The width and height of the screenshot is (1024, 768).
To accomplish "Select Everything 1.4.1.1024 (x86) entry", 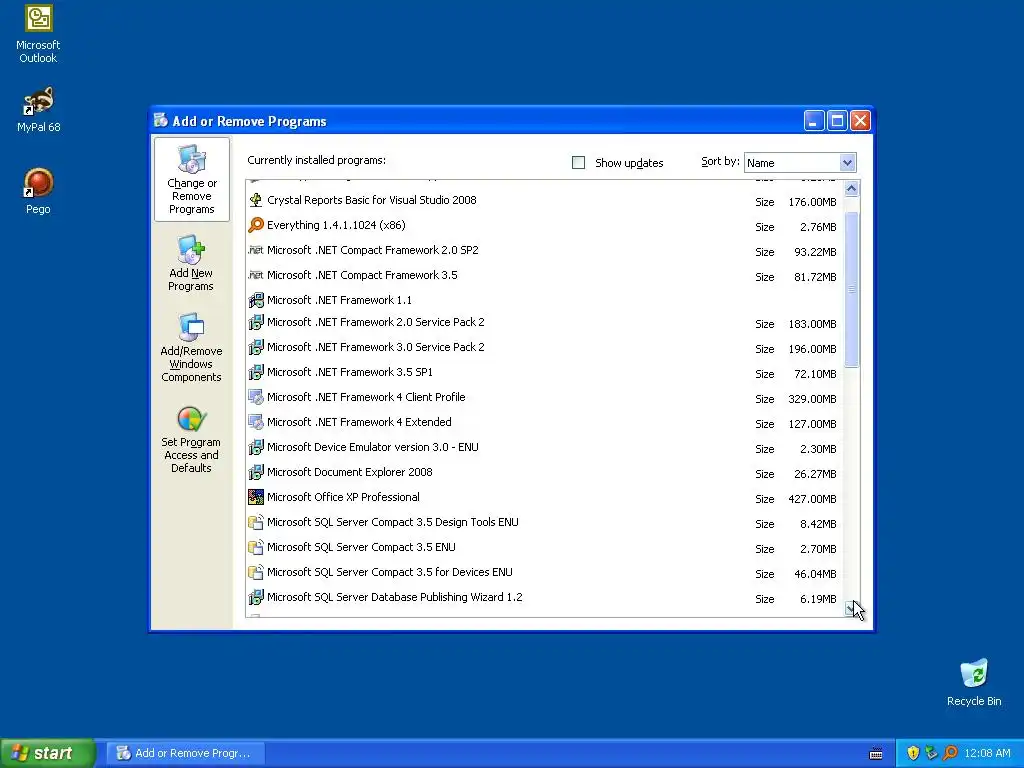I will tap(545, 225).
